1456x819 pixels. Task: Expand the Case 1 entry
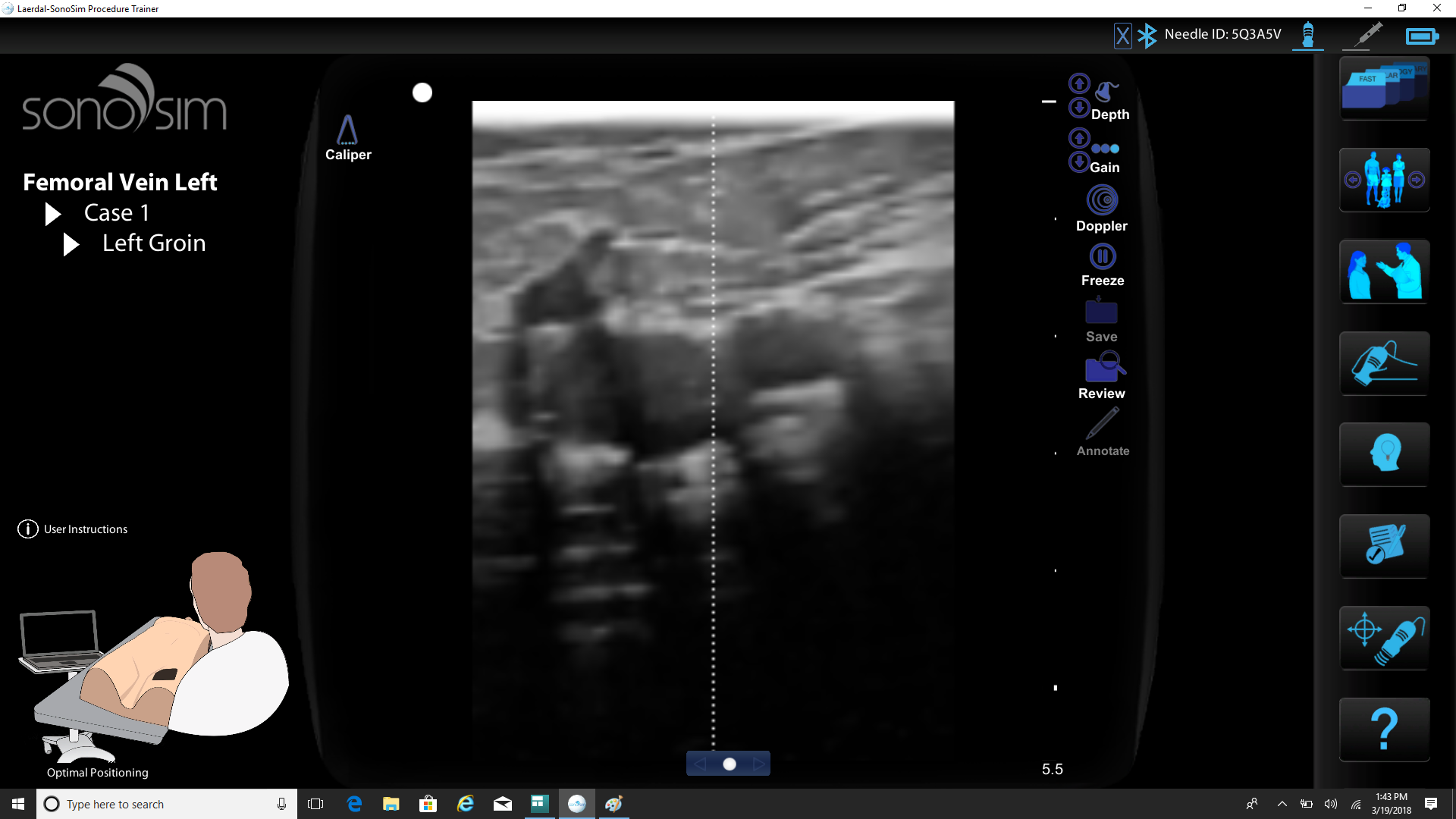point(52,213)
